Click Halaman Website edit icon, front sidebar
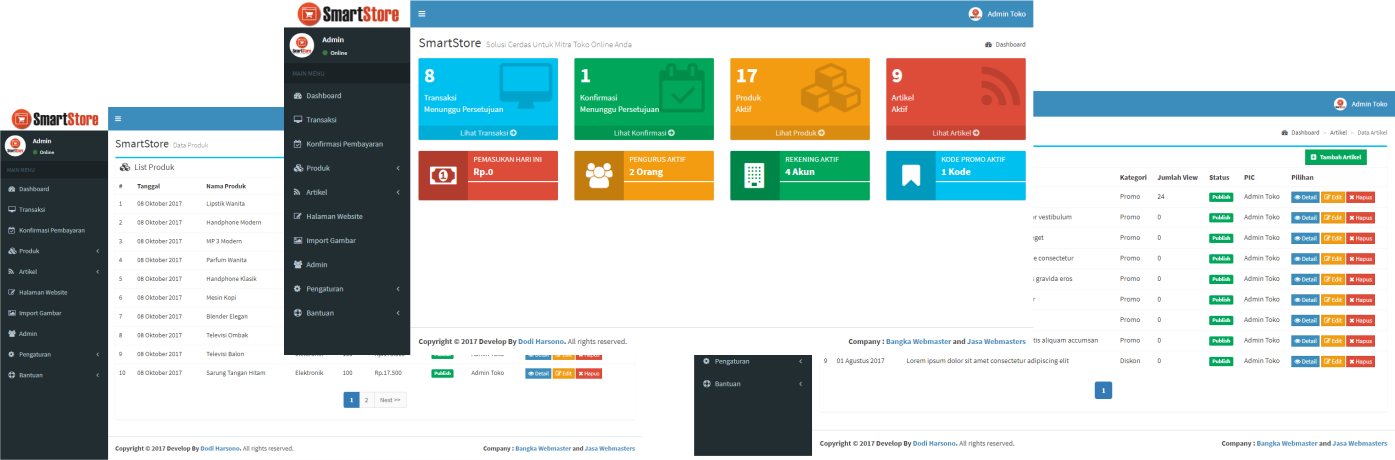This screenshot has width=1395, height=460. tap(298, 217)
